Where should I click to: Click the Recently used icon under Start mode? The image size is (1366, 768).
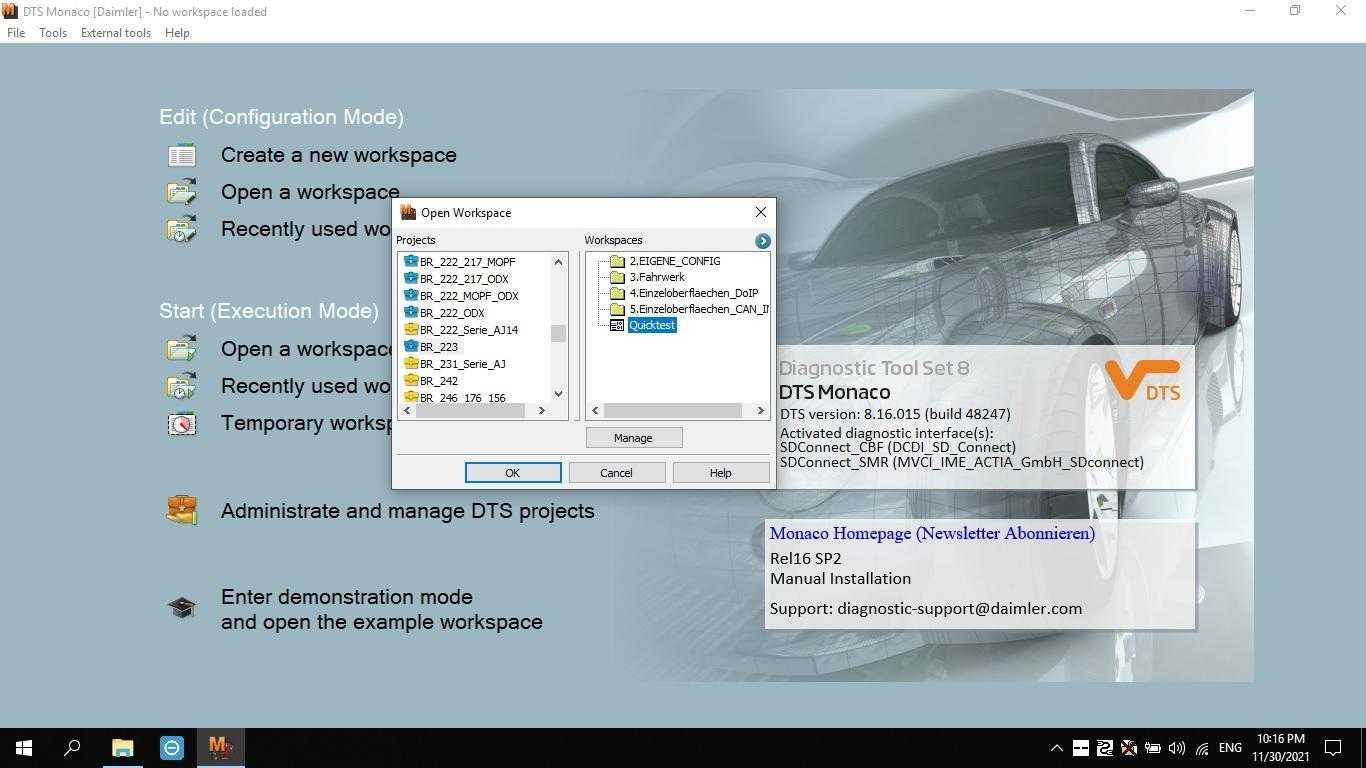pyautogui.click(x=182, y=386)
